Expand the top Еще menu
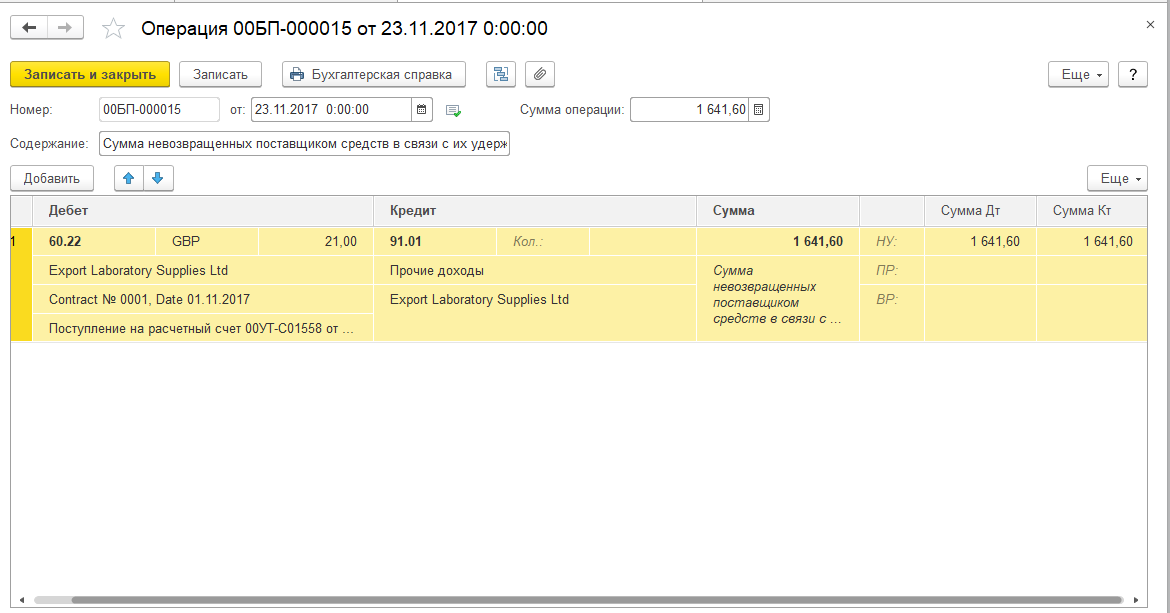Image resolution: width=1170 pixels, height=613 pixels. click(1078, 75)
